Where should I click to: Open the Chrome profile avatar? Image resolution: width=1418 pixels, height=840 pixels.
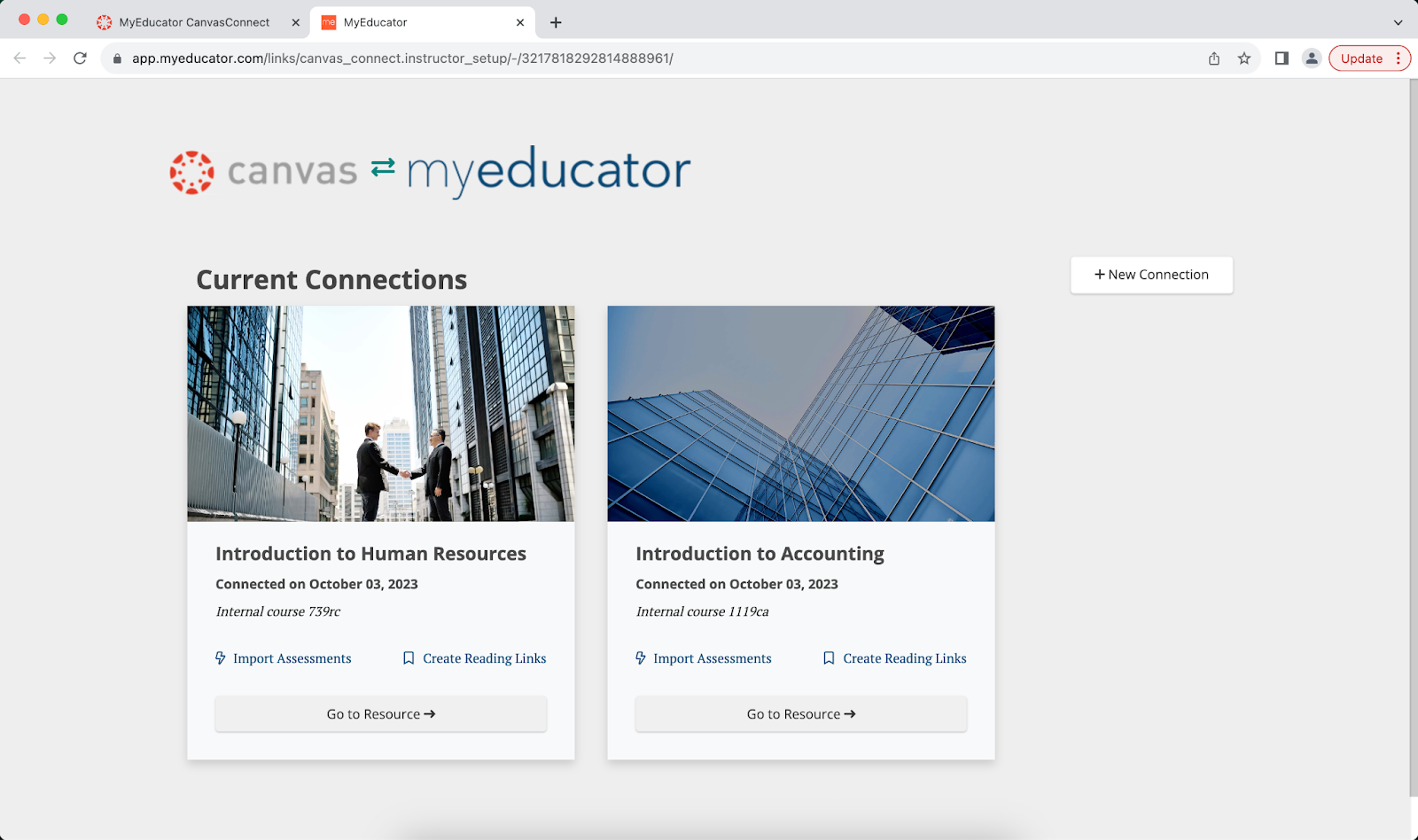[1312, 58]
